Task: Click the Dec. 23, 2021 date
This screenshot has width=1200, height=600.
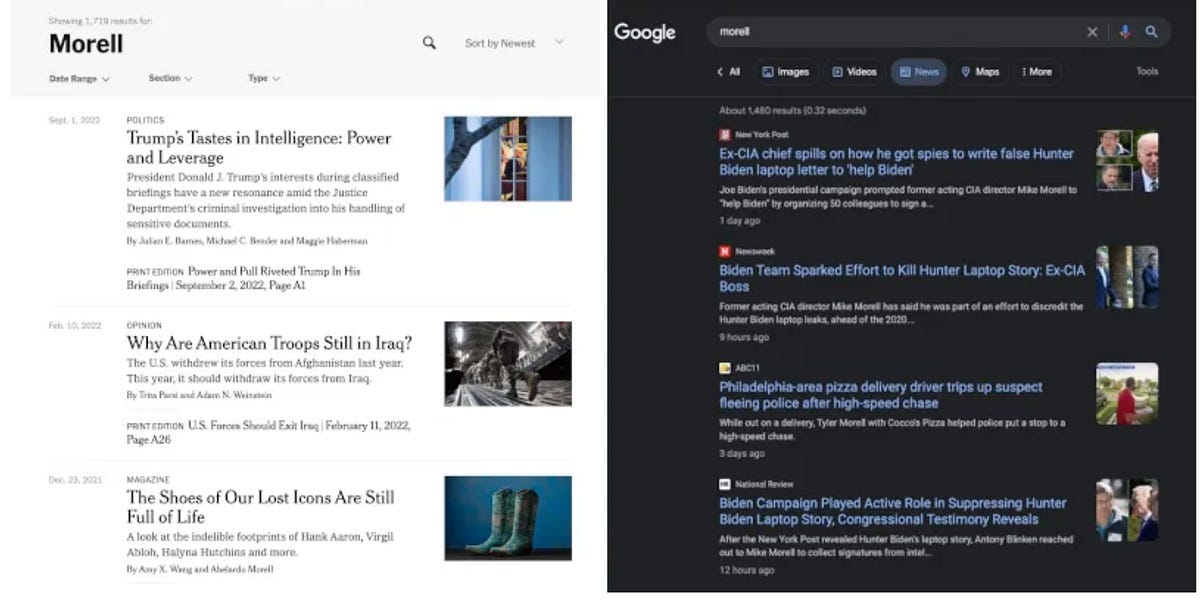Action: pos(75,479)
